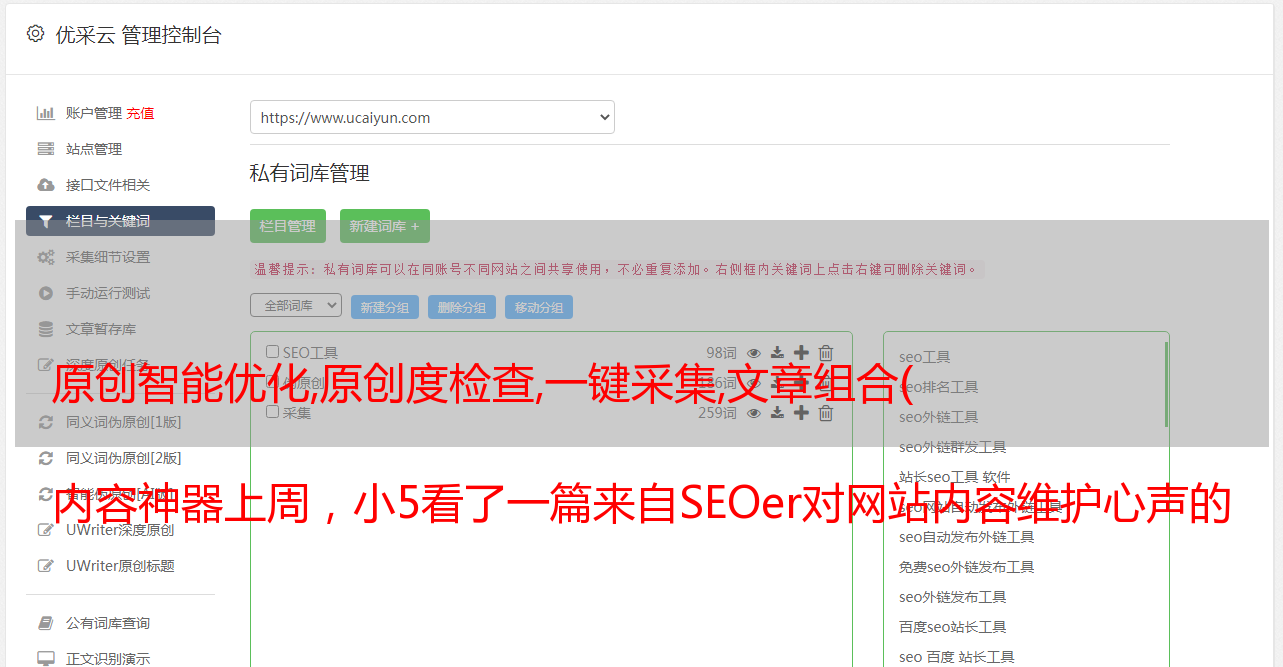Click the play icon for 手动运行测试
The height and width of the screenshot is (667, 1283).
click(x=46, y=293)
